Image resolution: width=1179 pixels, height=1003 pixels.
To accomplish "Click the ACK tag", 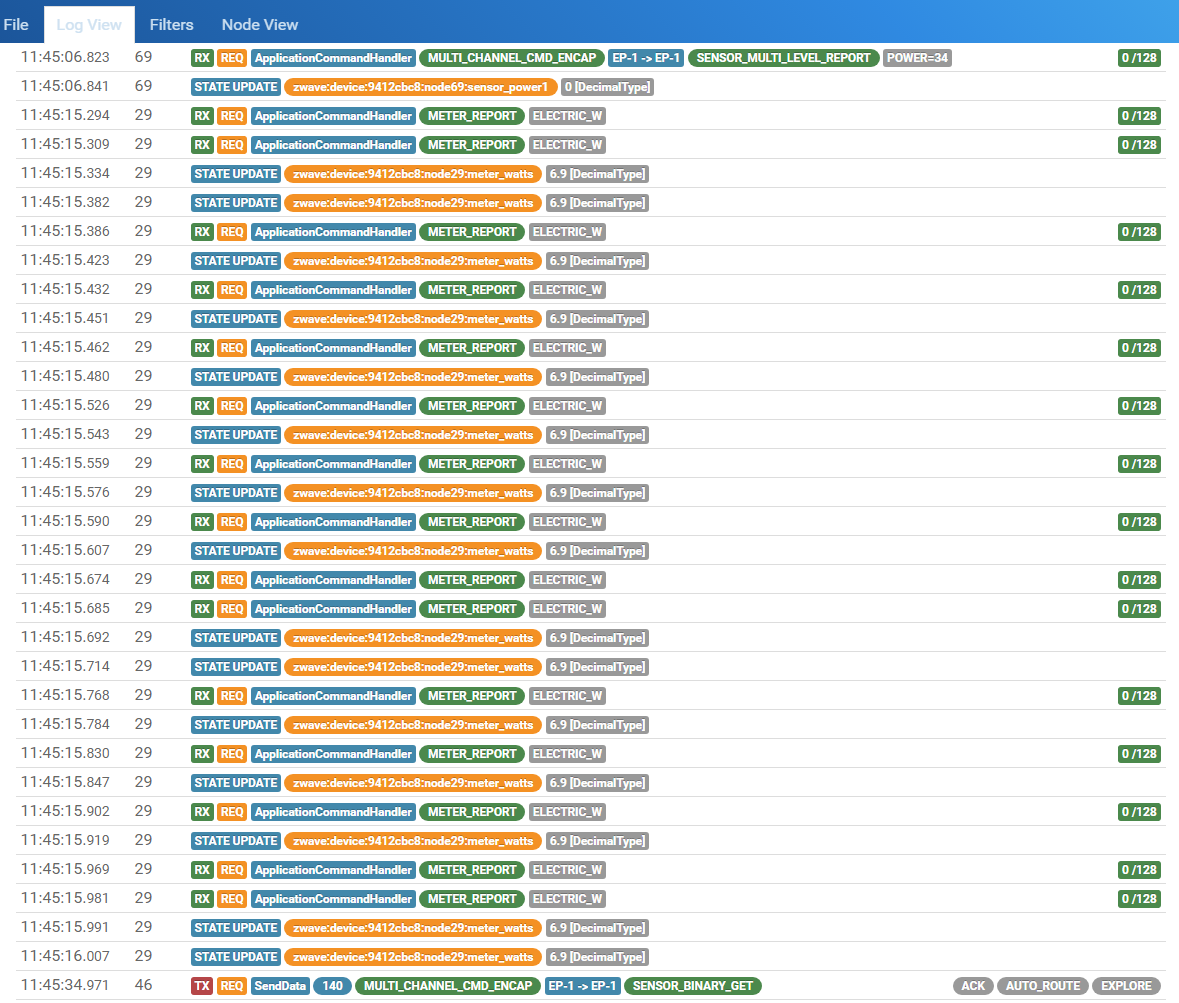I will point(973,986).
